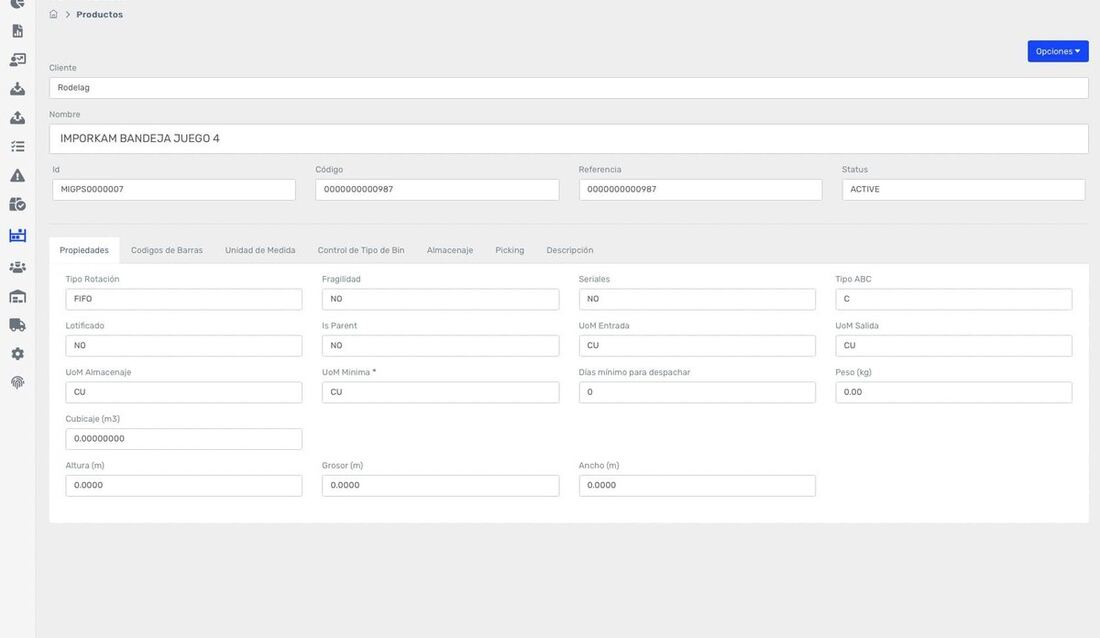This screenshot has height=638, width=1100.
Task: Open the presentation chart icon in the sidebar
Action: (x=18, y=60)
